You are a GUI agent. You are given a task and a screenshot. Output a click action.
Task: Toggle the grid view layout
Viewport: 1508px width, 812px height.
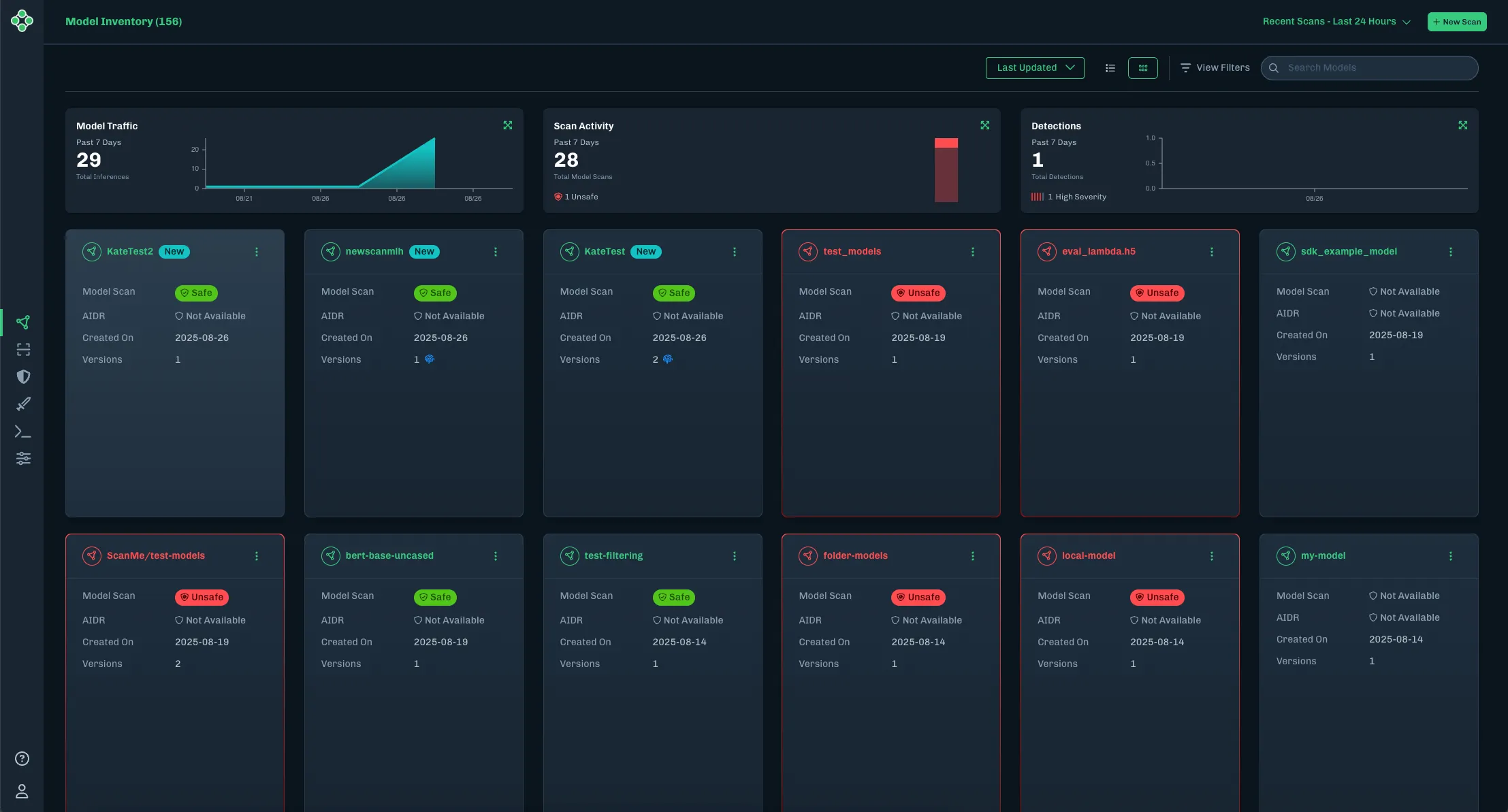point(1142,67)
